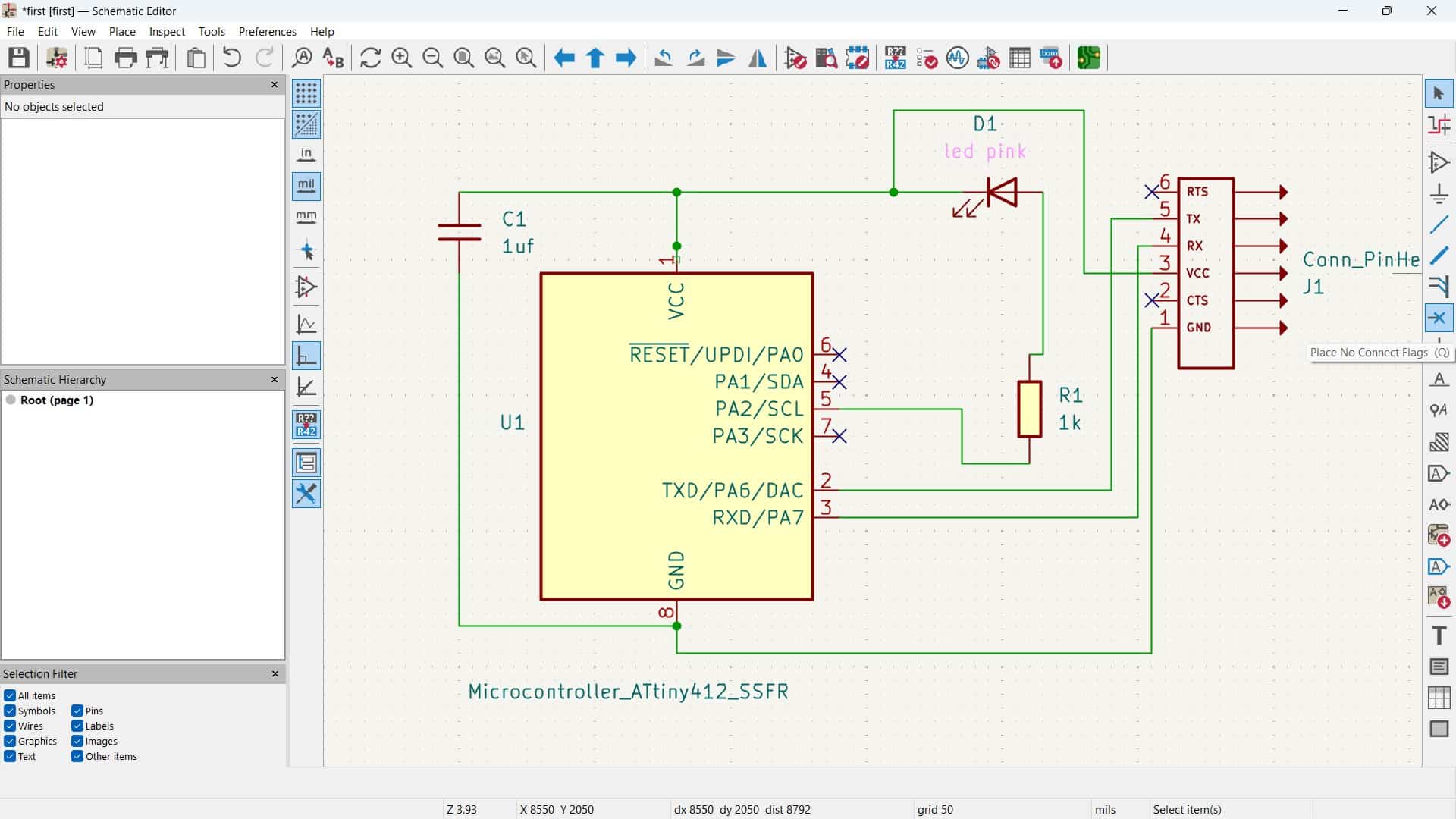Open the Place menu
Viewport: 1456px width, 819px height.
[x=121, y=31]
